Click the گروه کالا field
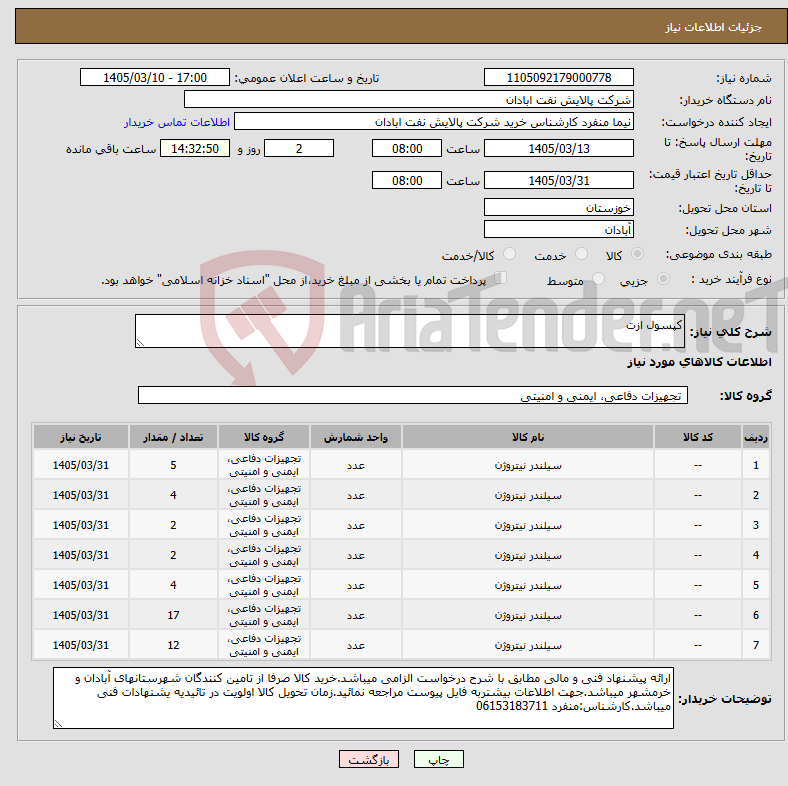This screenshot has width=788, height=786. tap(413, 395)
